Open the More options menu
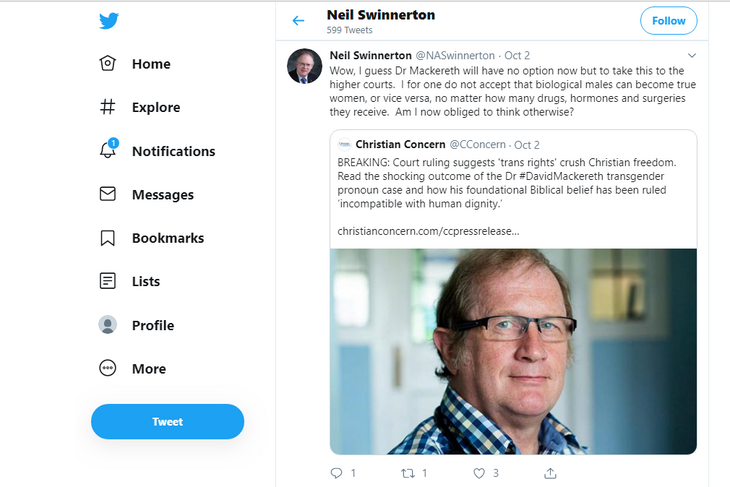The width and height of the screenshot is (730, 487). 108,368
